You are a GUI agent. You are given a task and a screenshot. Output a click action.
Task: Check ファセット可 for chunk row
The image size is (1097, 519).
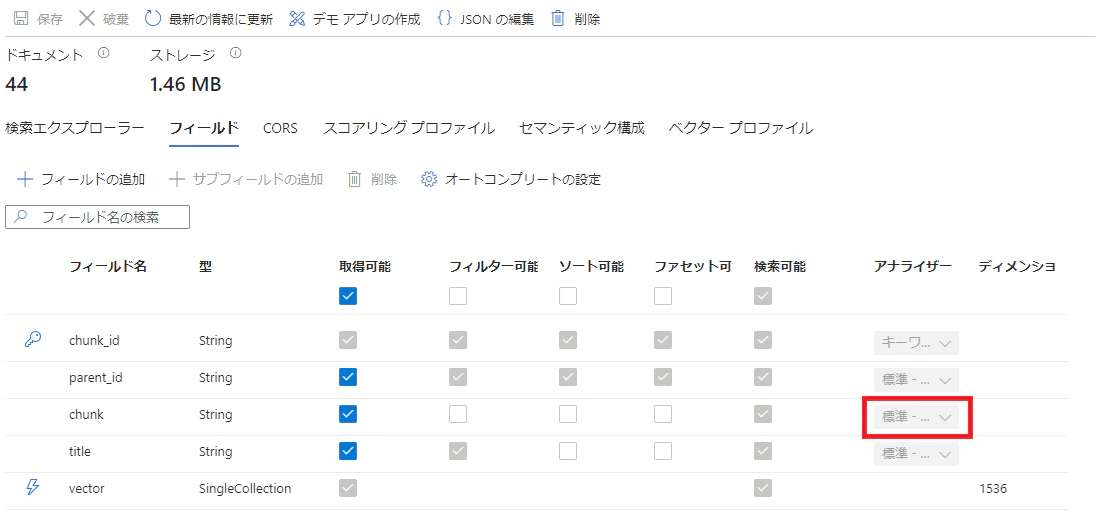[663, 414]
